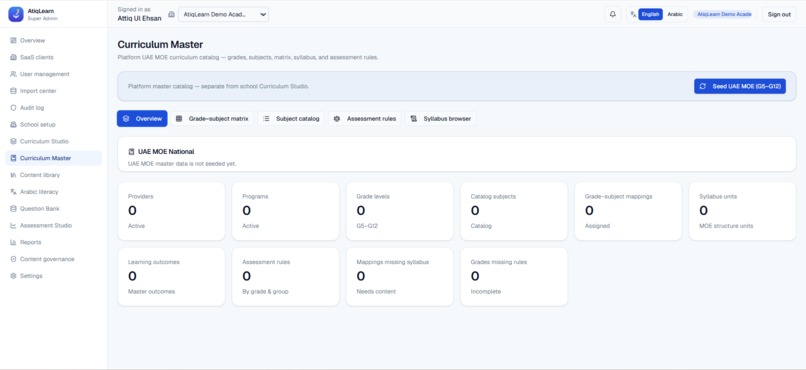The width and height of the screenshot is (806, 370).
Task: Open the Syllabus browser tab
Action: [441, 119]
